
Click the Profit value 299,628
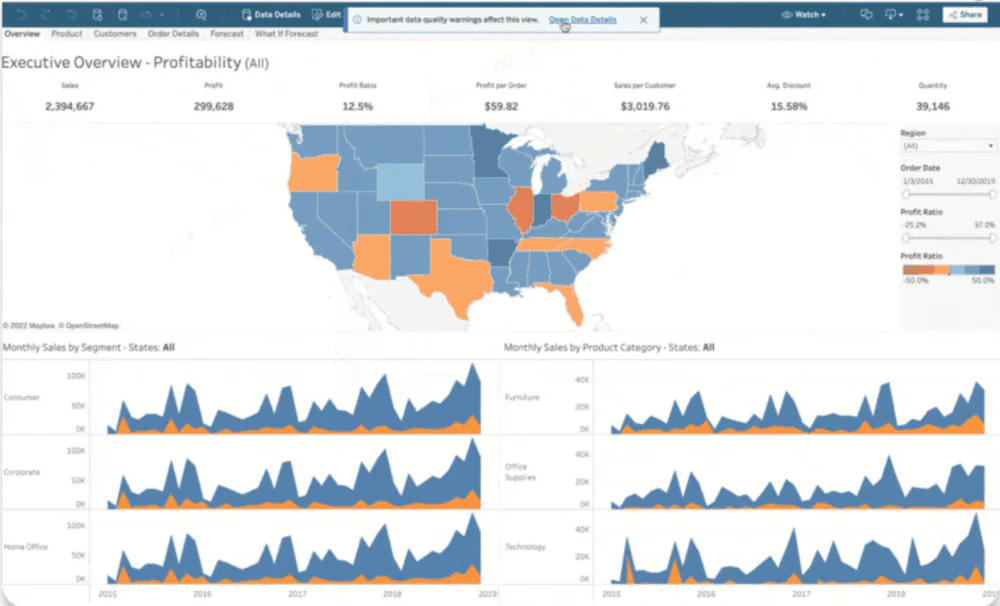(x=214, y=107)
